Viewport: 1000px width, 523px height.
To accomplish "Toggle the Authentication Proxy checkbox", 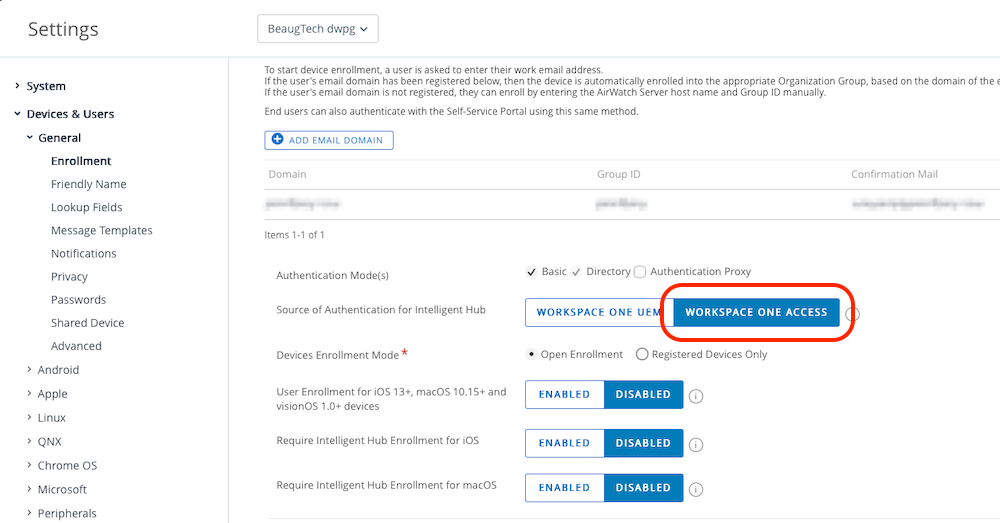I will point(640,272).
